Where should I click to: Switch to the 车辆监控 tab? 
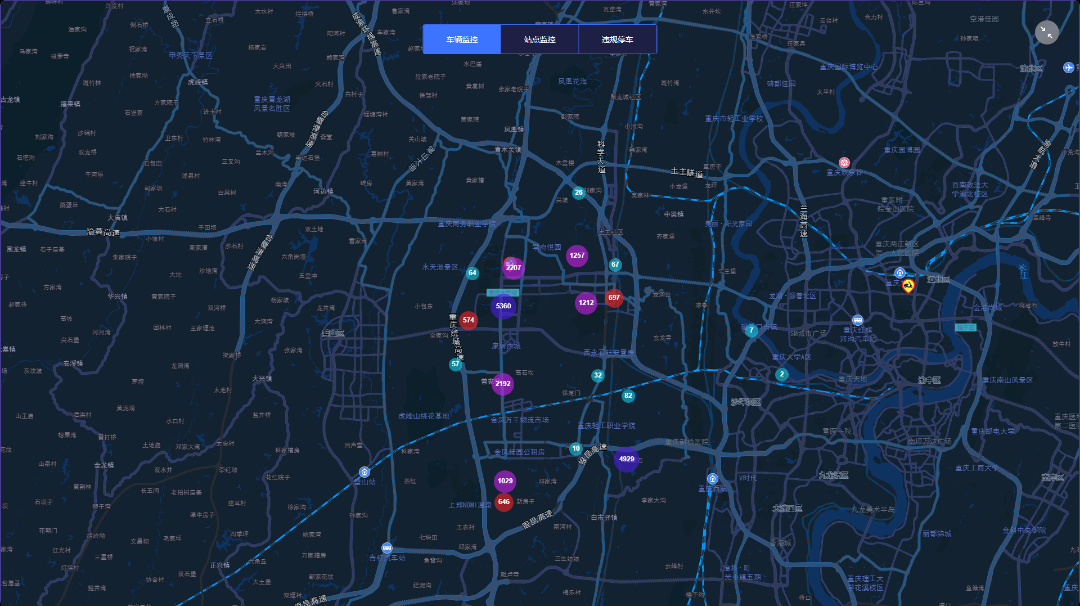tap(461, 40)
